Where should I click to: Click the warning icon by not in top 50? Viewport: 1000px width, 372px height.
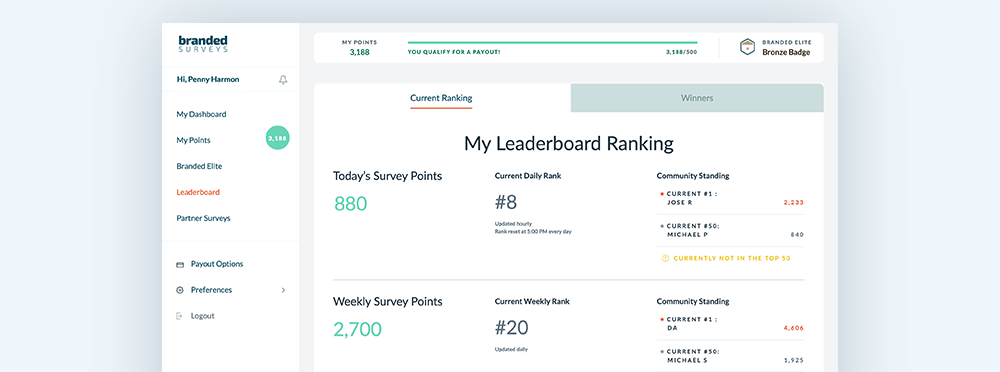(665, 258)
